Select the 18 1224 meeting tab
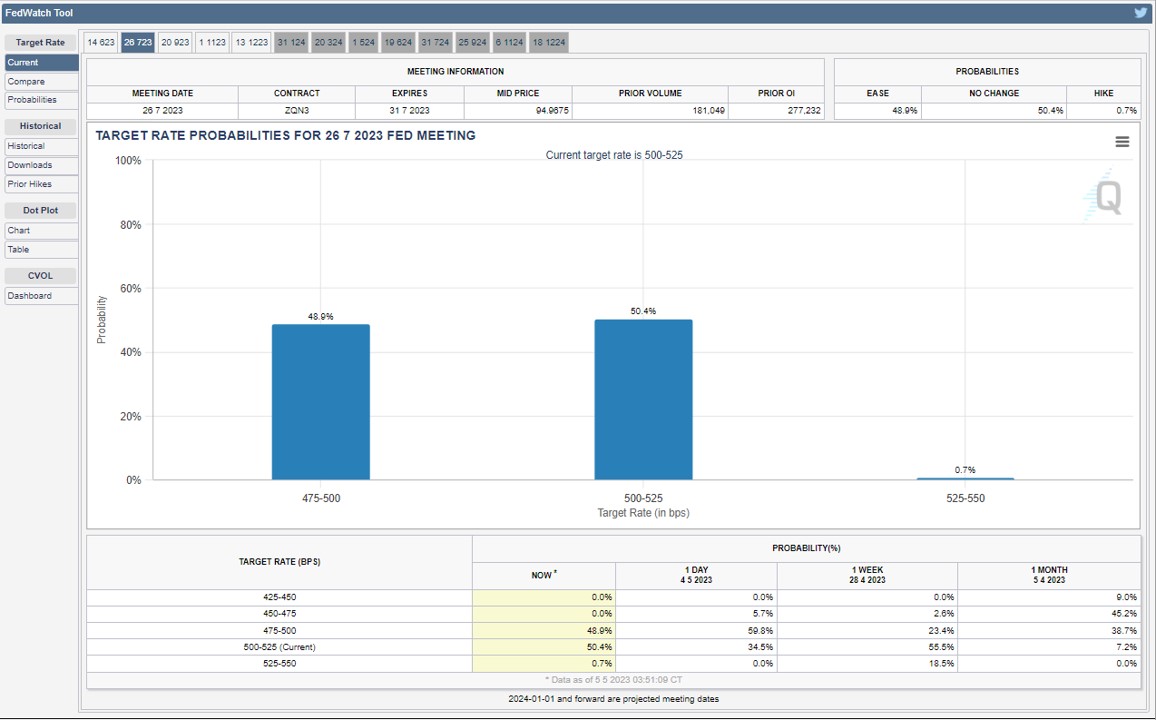The height and width of the screenshot is (720, 1156). (549, 42)
